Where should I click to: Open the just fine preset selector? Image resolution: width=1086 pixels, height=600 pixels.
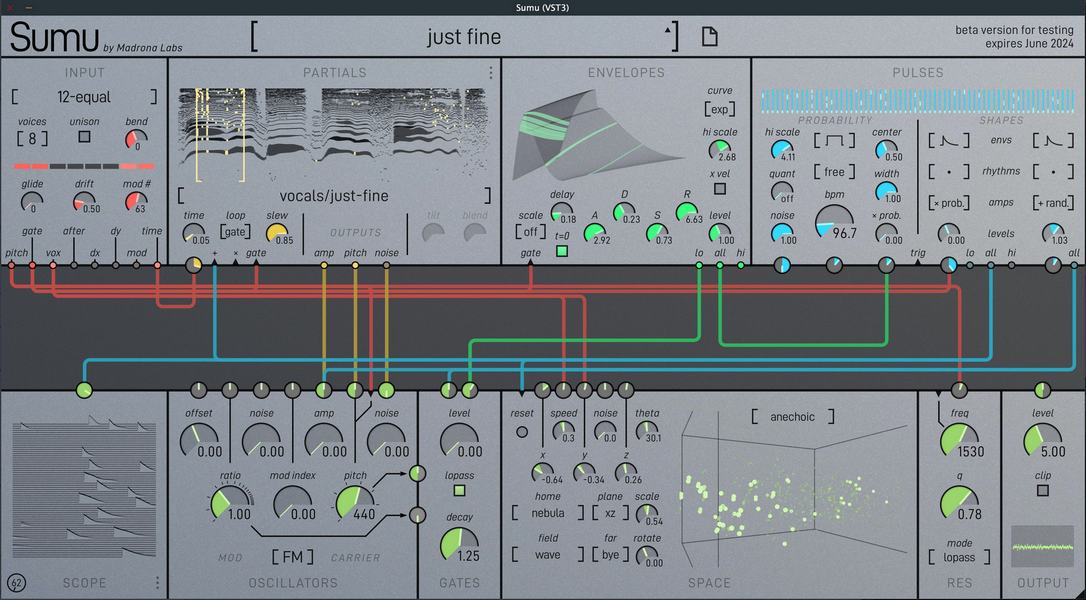464,37
